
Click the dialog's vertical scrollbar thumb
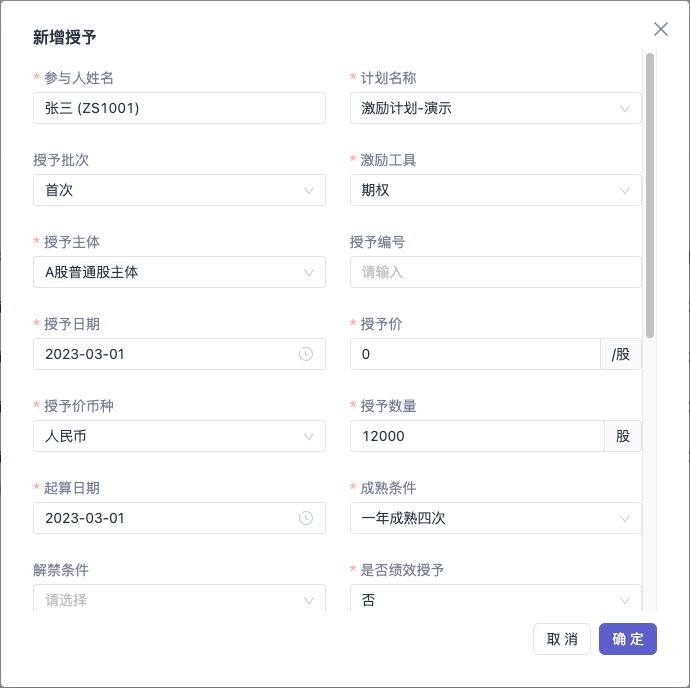pos(650,195)
